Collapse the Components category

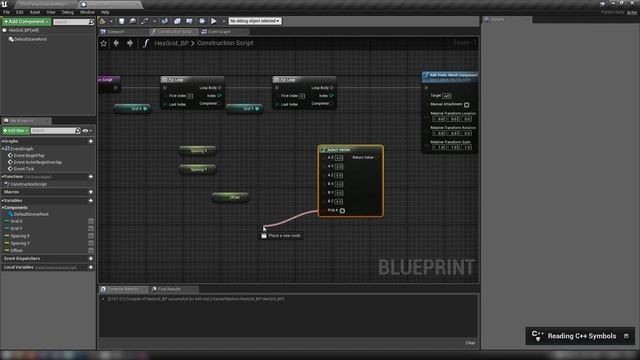click(x=2, y=208)
